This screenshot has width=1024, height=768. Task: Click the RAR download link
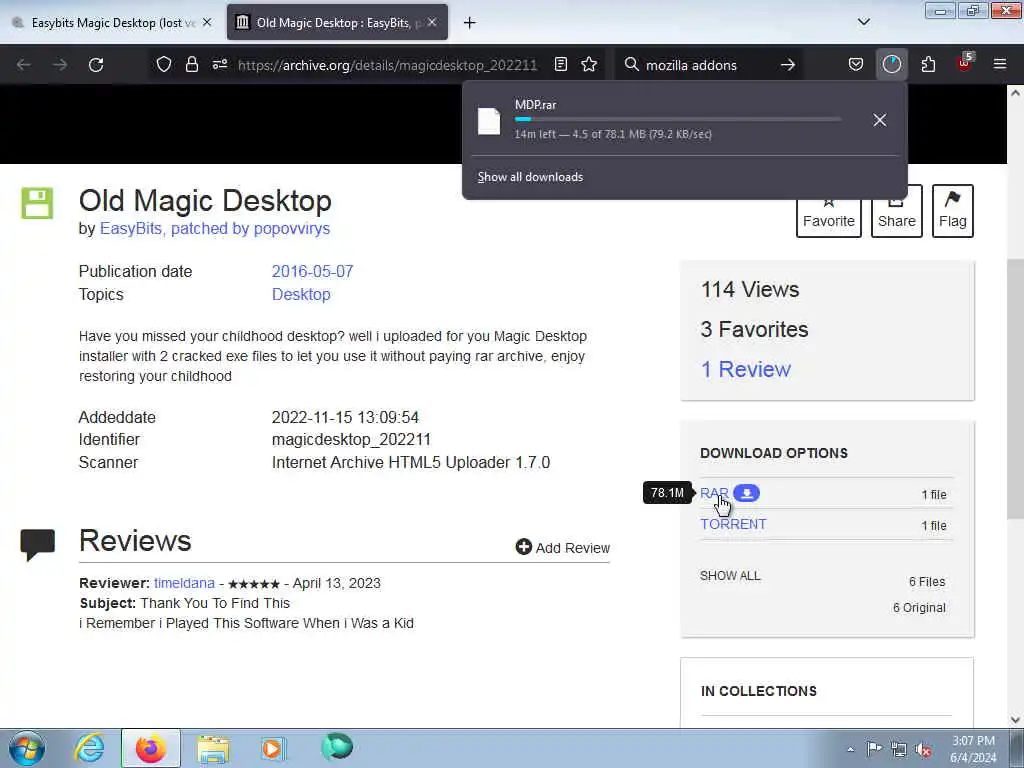(714, 493)
